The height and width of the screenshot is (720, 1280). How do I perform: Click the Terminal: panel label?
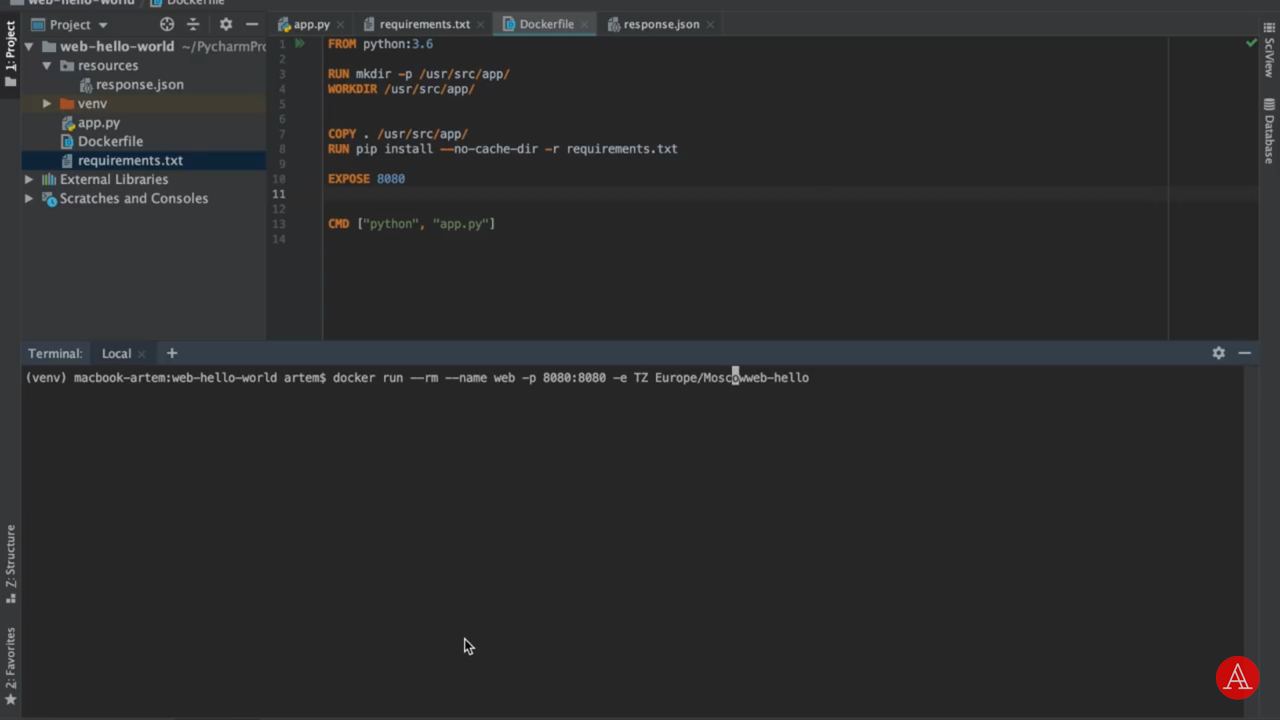click(55, 353)
